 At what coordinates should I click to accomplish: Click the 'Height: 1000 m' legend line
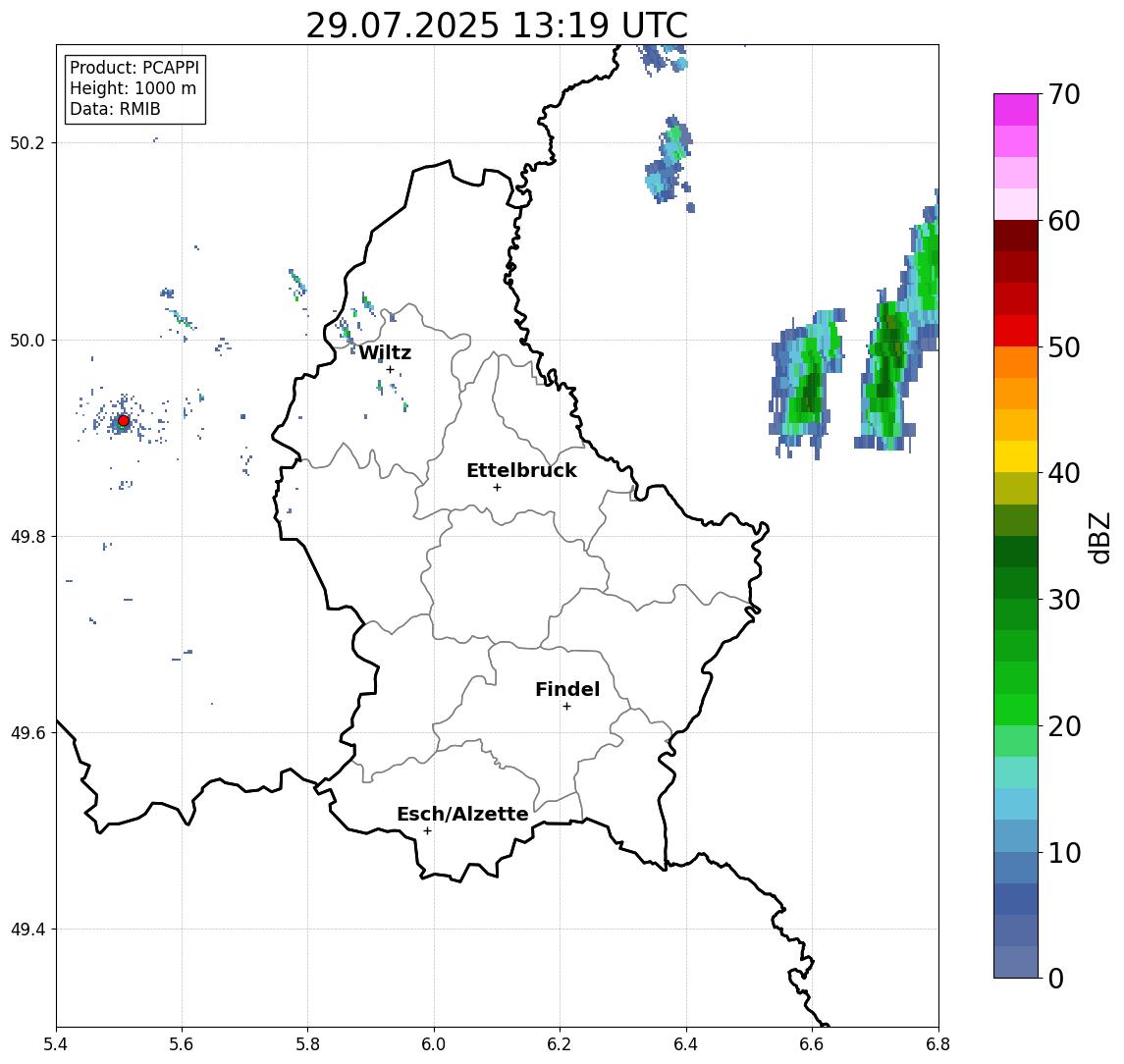pyautogui.click(x=133, y=88)
